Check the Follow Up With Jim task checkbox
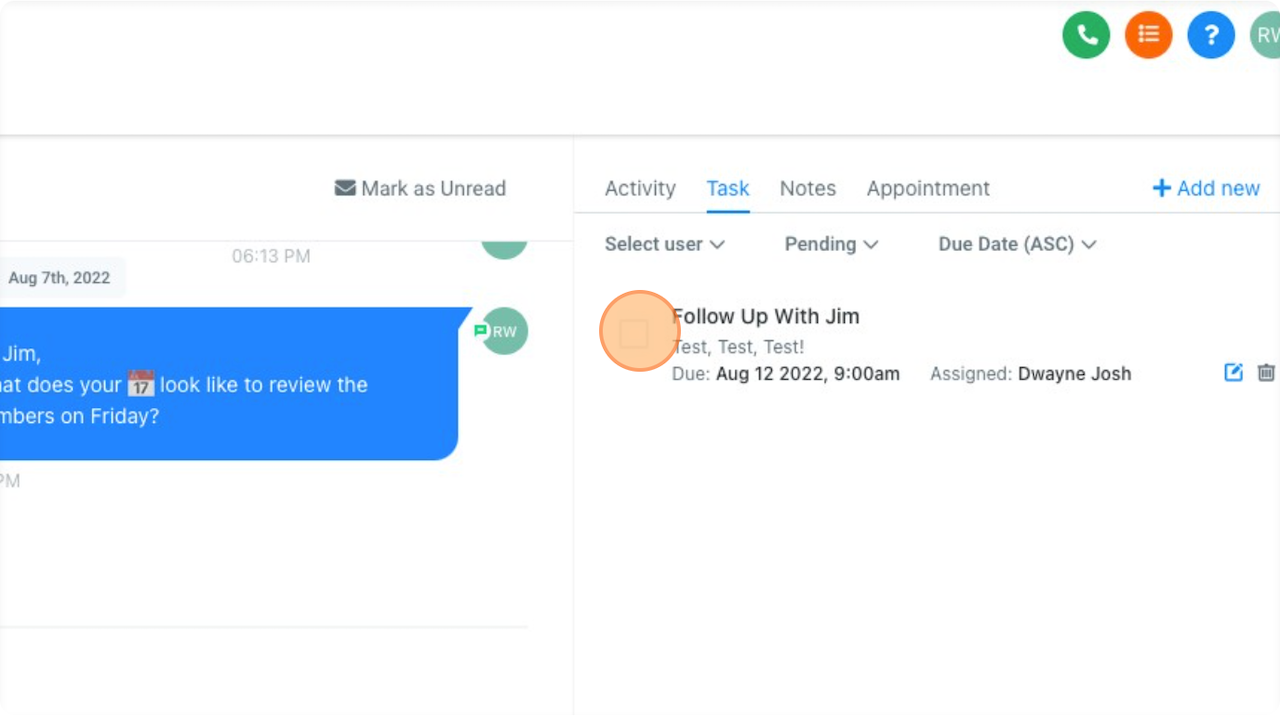 click(x=633, y=334)
